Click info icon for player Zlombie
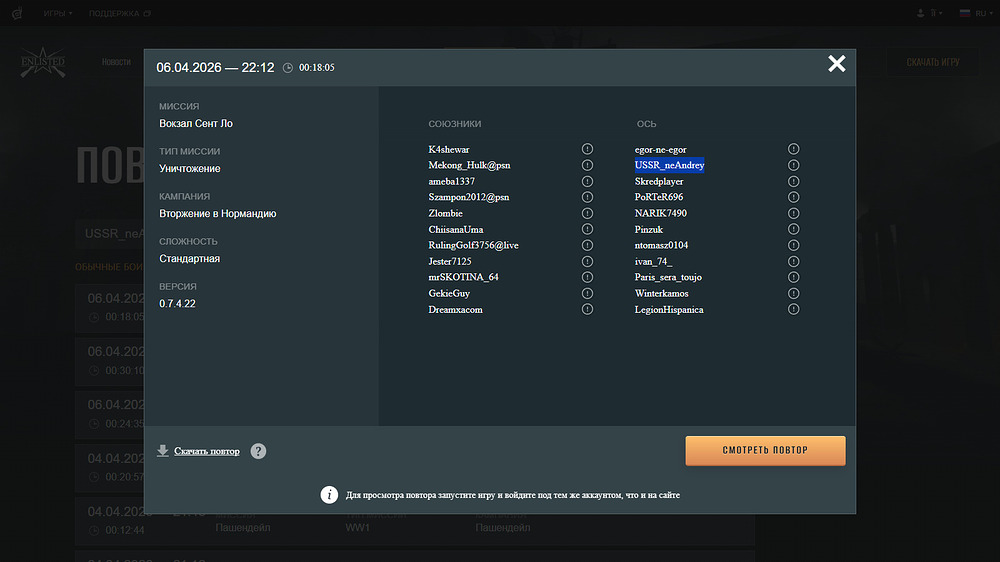This screenshot has width=1000, height=562. click(587, 213)
